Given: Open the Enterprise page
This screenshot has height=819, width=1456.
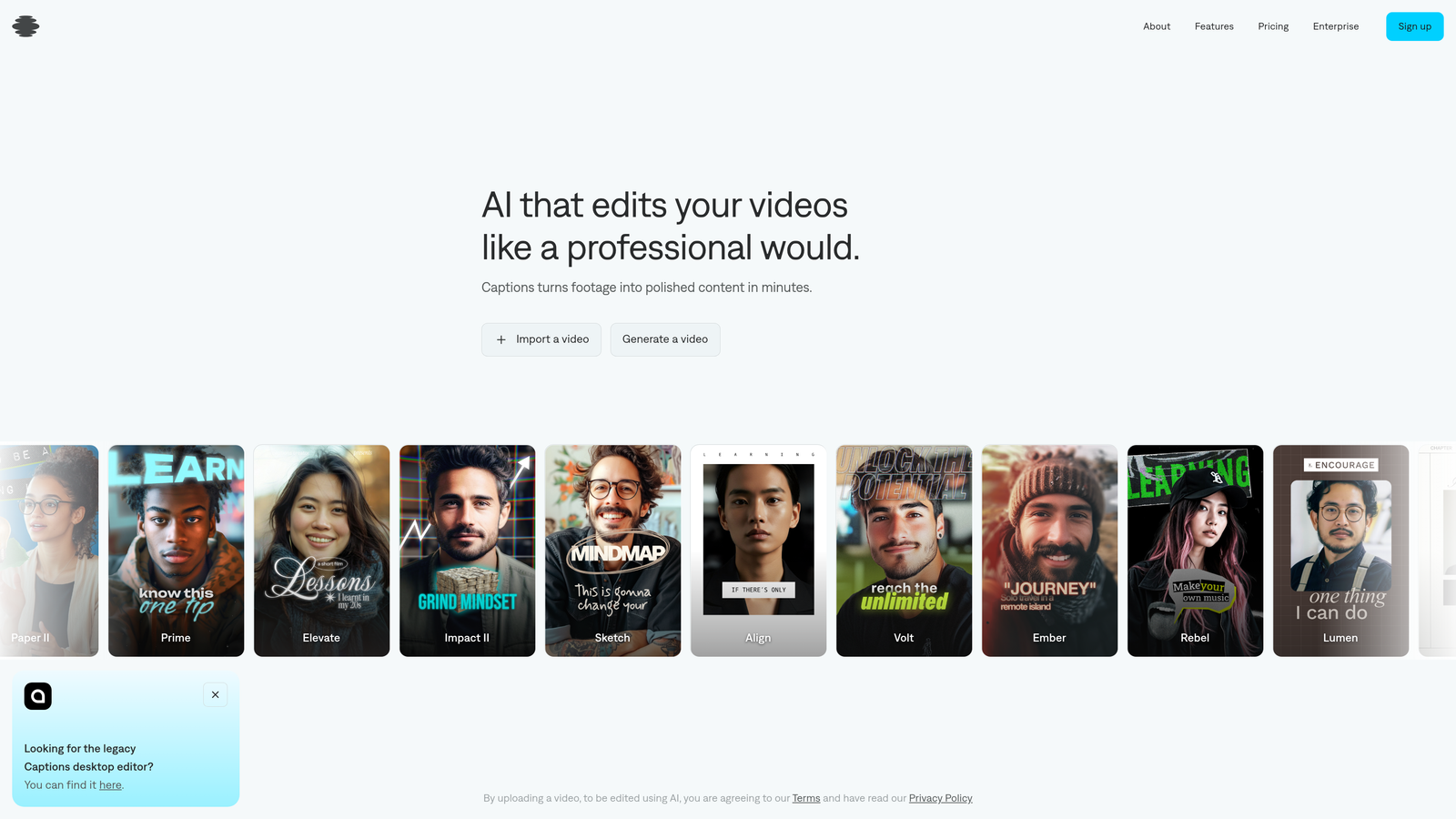Looking at the screenshot, I should [1335, 26].
